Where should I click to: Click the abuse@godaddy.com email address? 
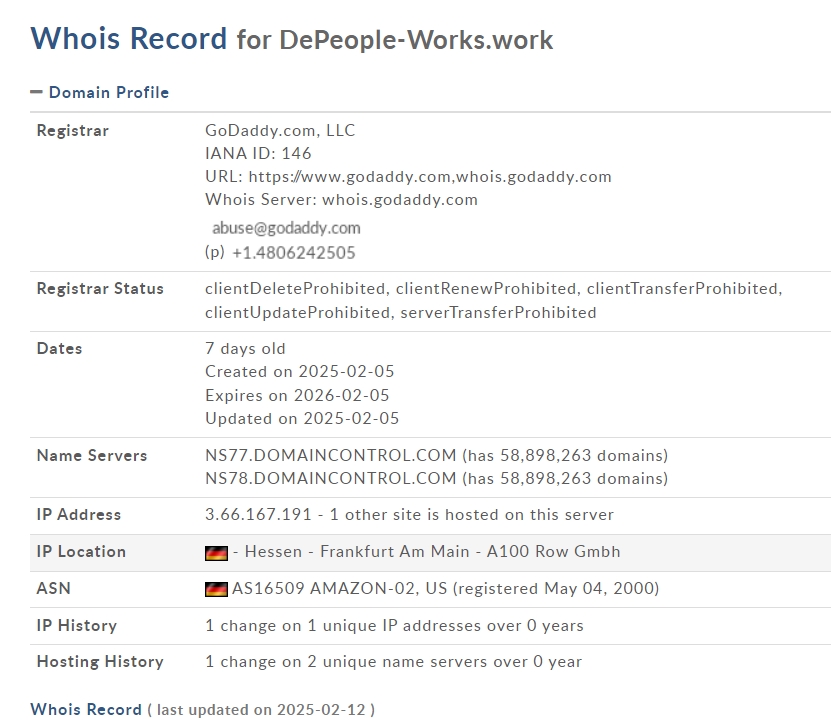(x=286, y=228)
